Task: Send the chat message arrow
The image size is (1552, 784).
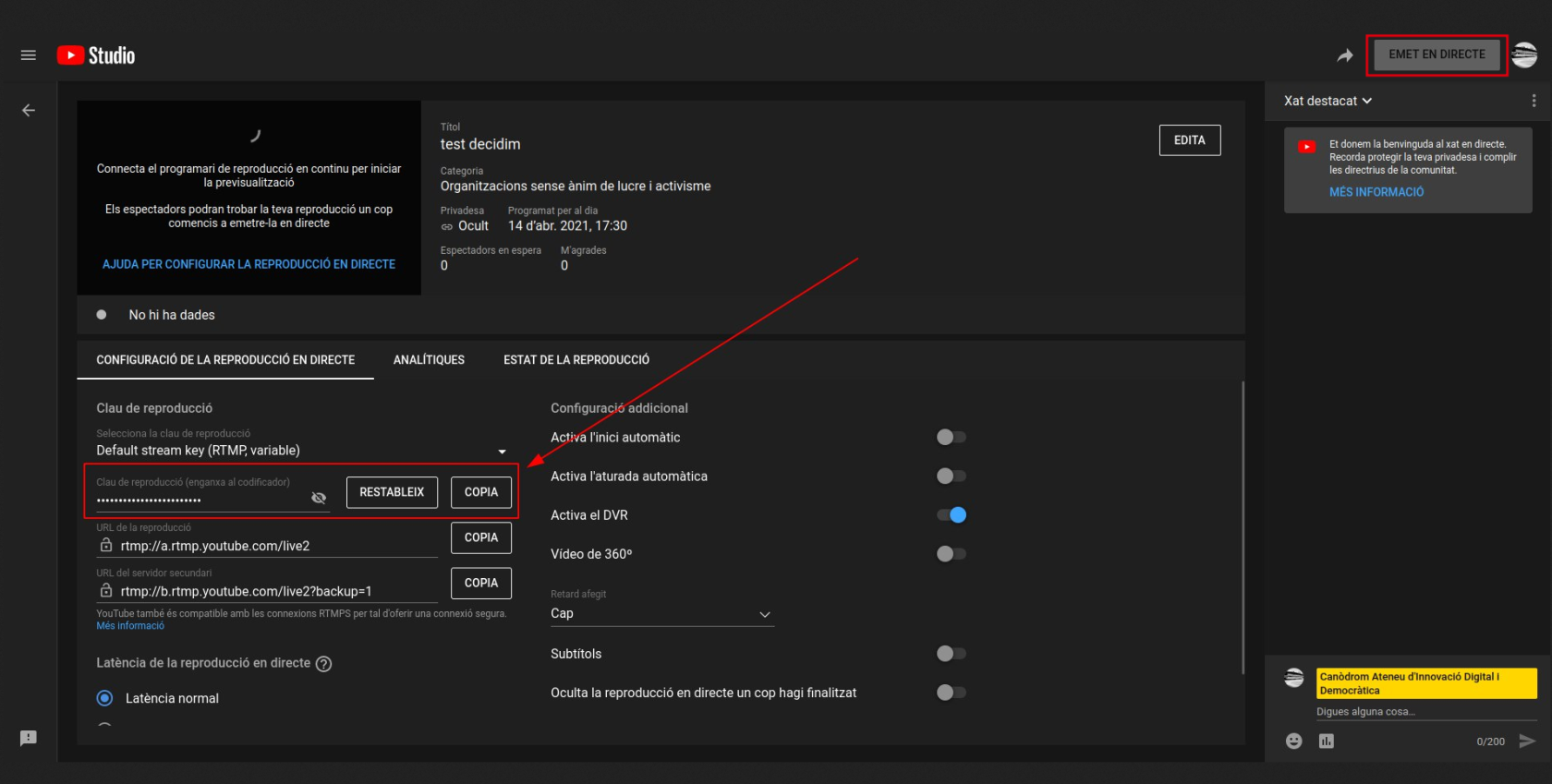Action: tap(1527, 741)
